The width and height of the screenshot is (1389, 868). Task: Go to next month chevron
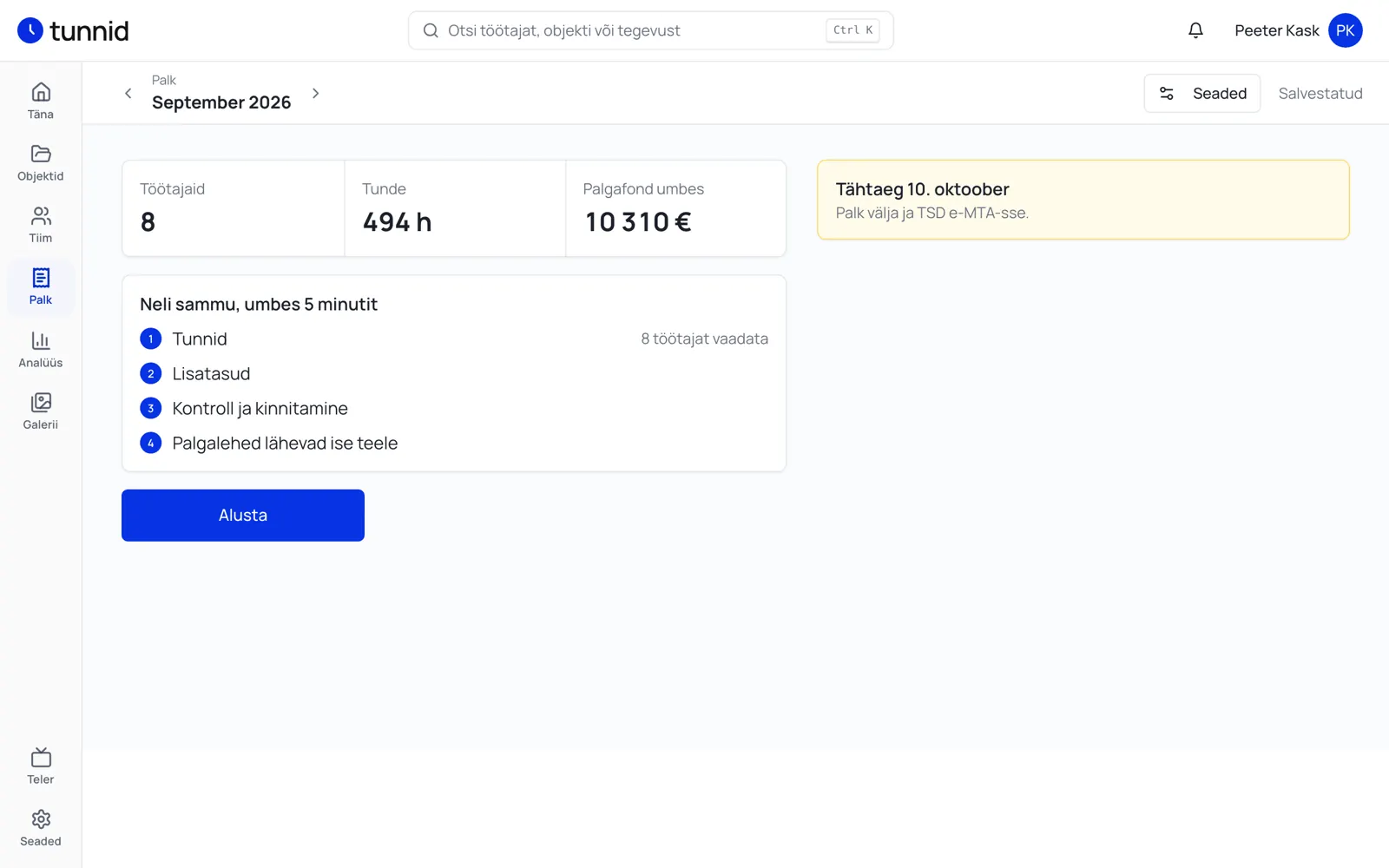tap(315, 93)
